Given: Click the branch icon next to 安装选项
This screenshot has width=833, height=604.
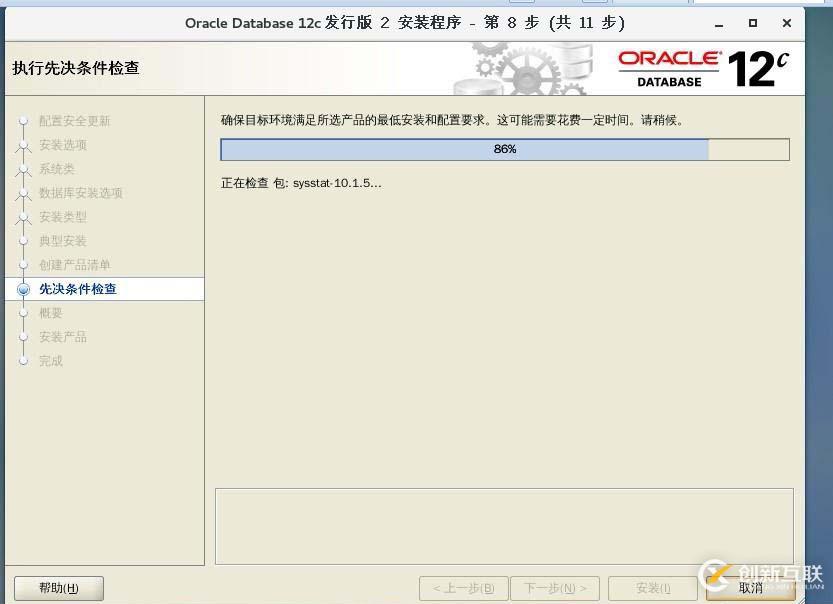Looking at the screenshot, I should point(22,145).
